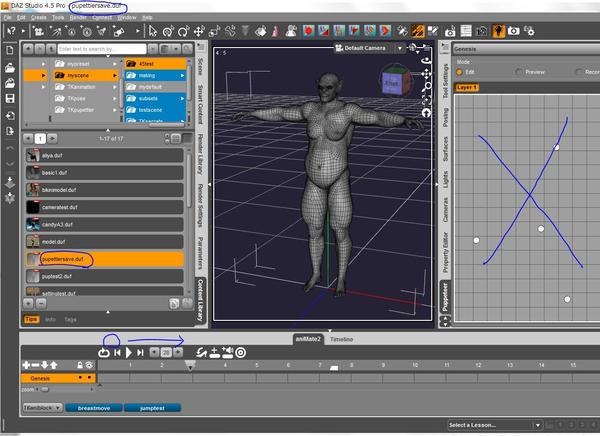
Task: Click the move track up arrow icon
Action: (x=54, y=365)
